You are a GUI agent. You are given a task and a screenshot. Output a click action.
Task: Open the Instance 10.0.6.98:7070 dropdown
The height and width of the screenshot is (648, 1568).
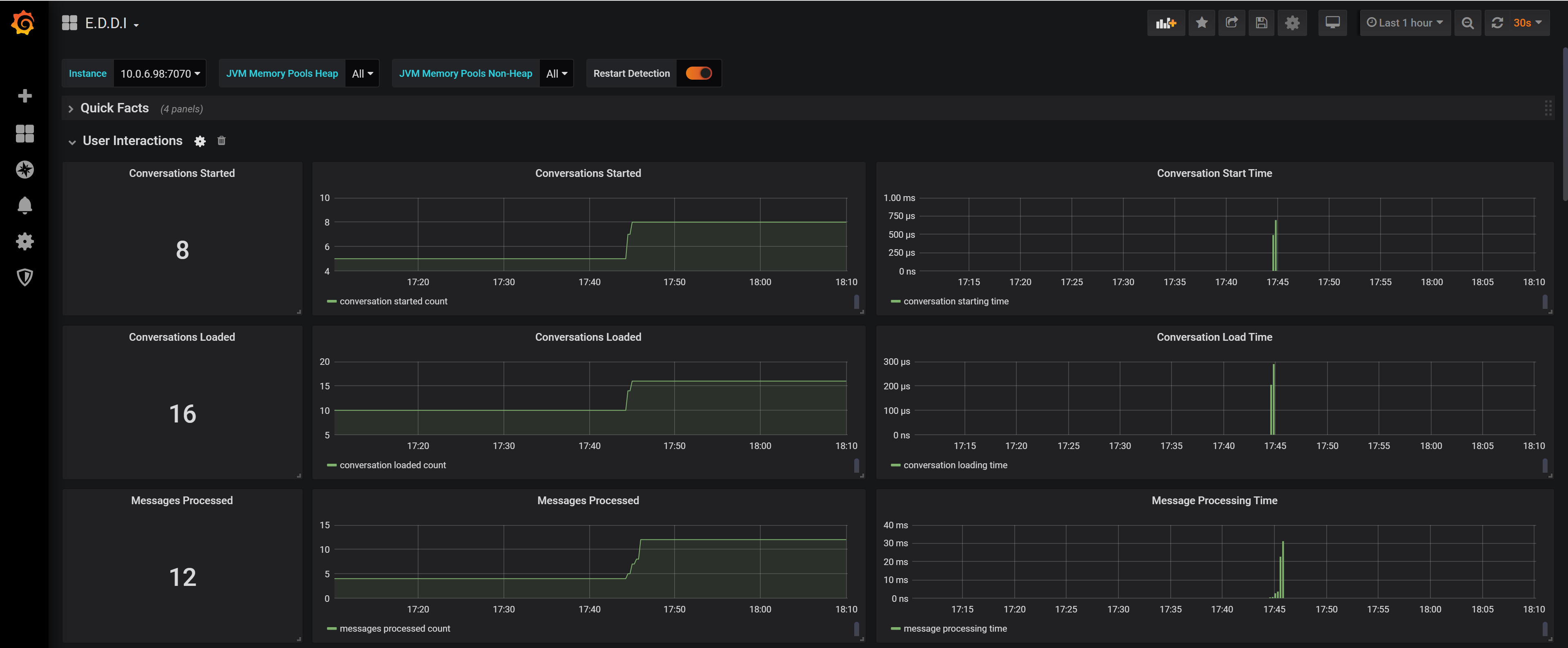tap(160, 74)
